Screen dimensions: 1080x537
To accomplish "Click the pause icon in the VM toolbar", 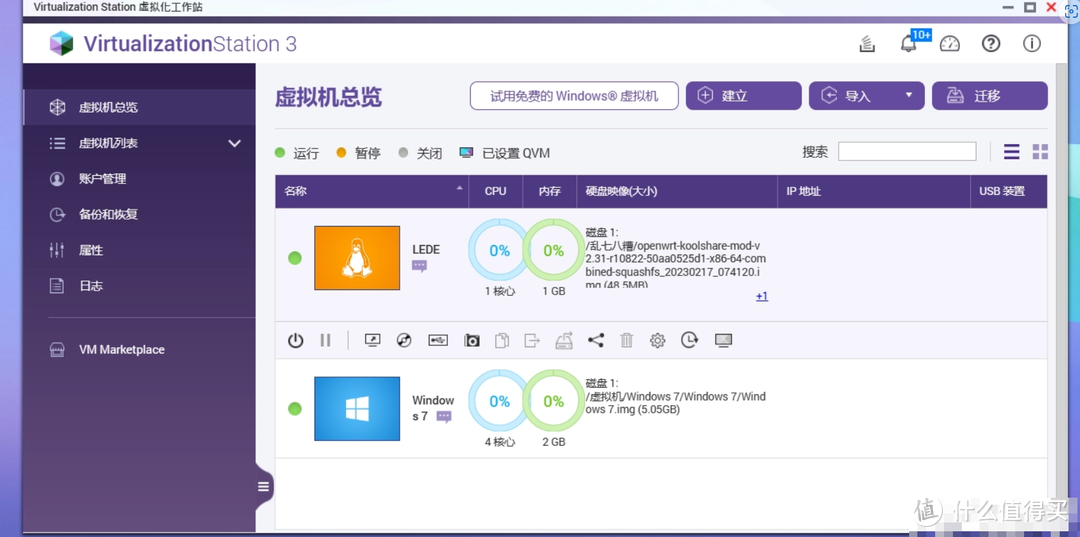I will point(326,340).
